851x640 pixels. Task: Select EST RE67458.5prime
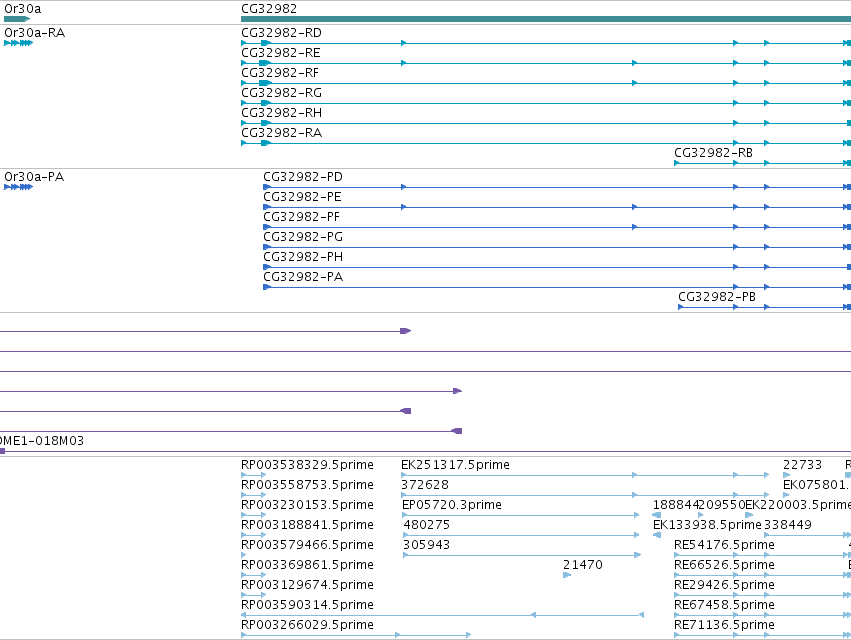point(724,606)
